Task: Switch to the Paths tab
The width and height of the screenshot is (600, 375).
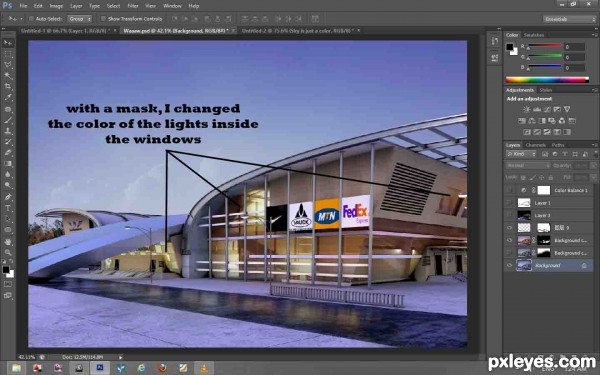Action: (x=558, y=145)
